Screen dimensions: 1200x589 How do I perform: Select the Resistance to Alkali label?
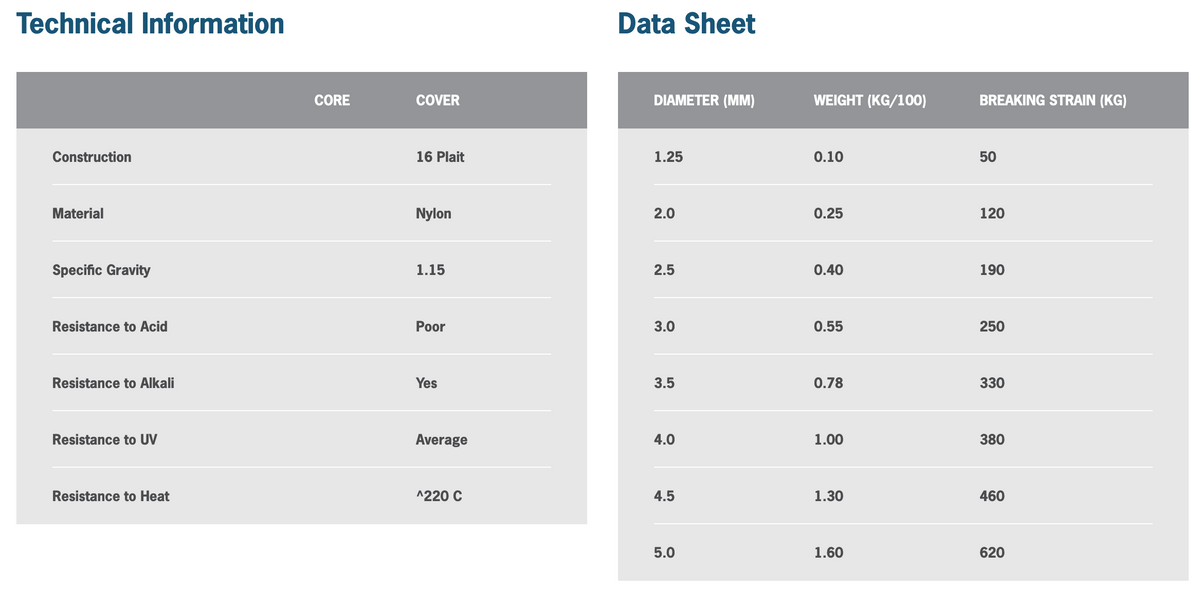(113, 383)
